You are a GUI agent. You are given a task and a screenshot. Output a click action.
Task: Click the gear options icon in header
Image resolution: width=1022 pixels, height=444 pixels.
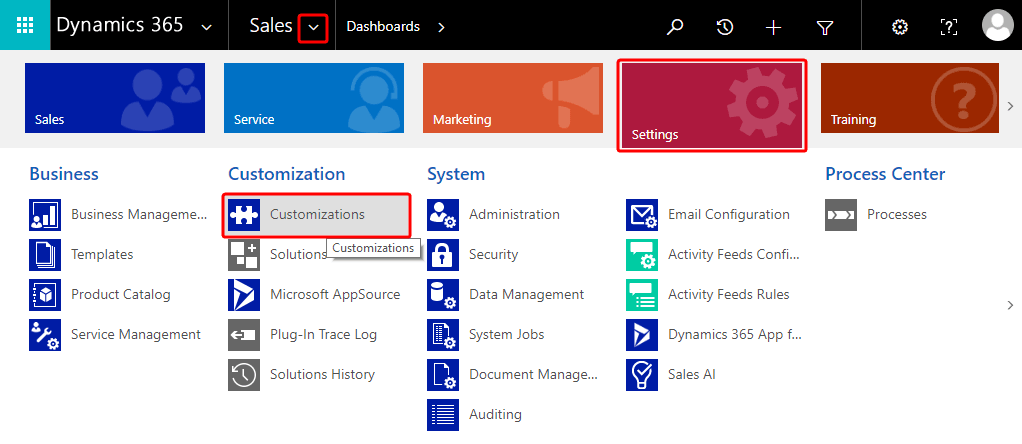899,27
